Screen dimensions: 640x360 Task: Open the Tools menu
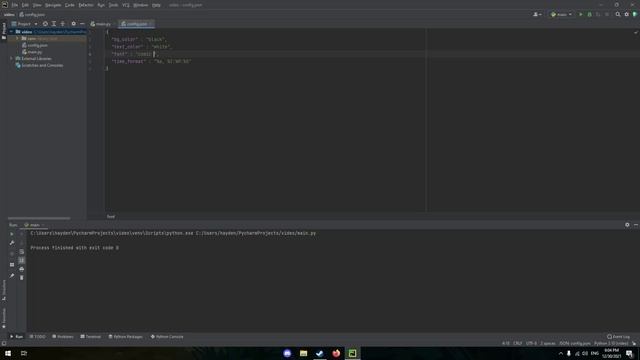tap(113, 5)
